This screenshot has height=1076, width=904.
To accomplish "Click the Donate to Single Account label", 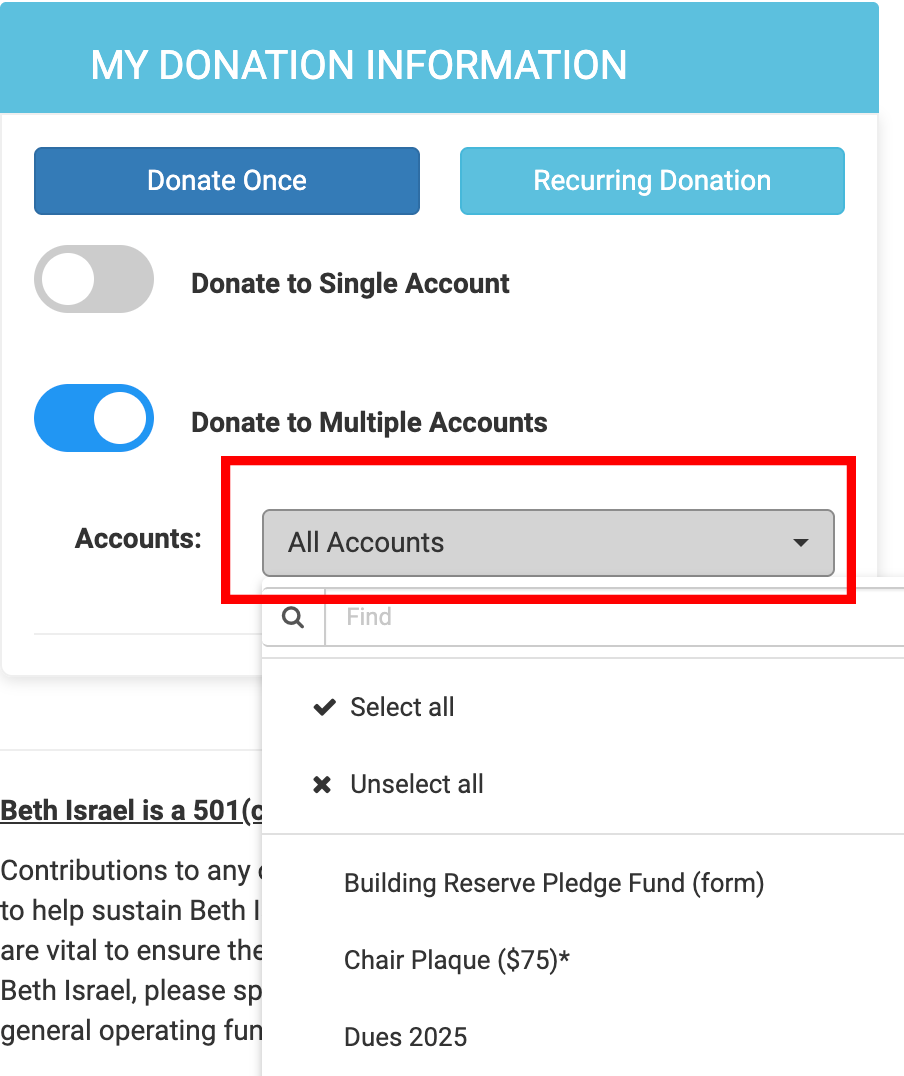I will 350,284.
